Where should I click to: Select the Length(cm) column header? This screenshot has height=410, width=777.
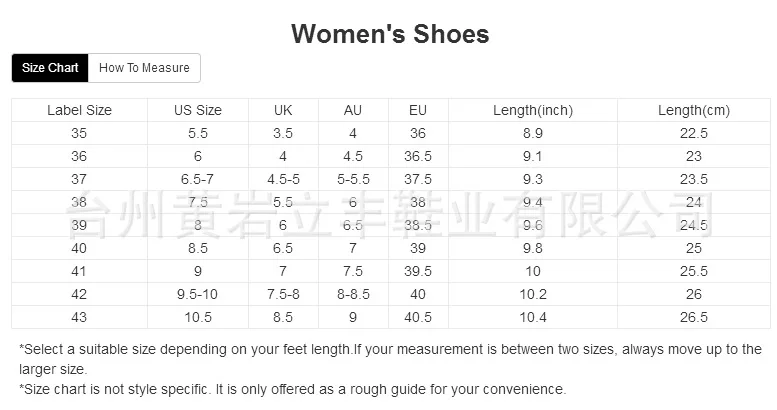pos(694,110)
